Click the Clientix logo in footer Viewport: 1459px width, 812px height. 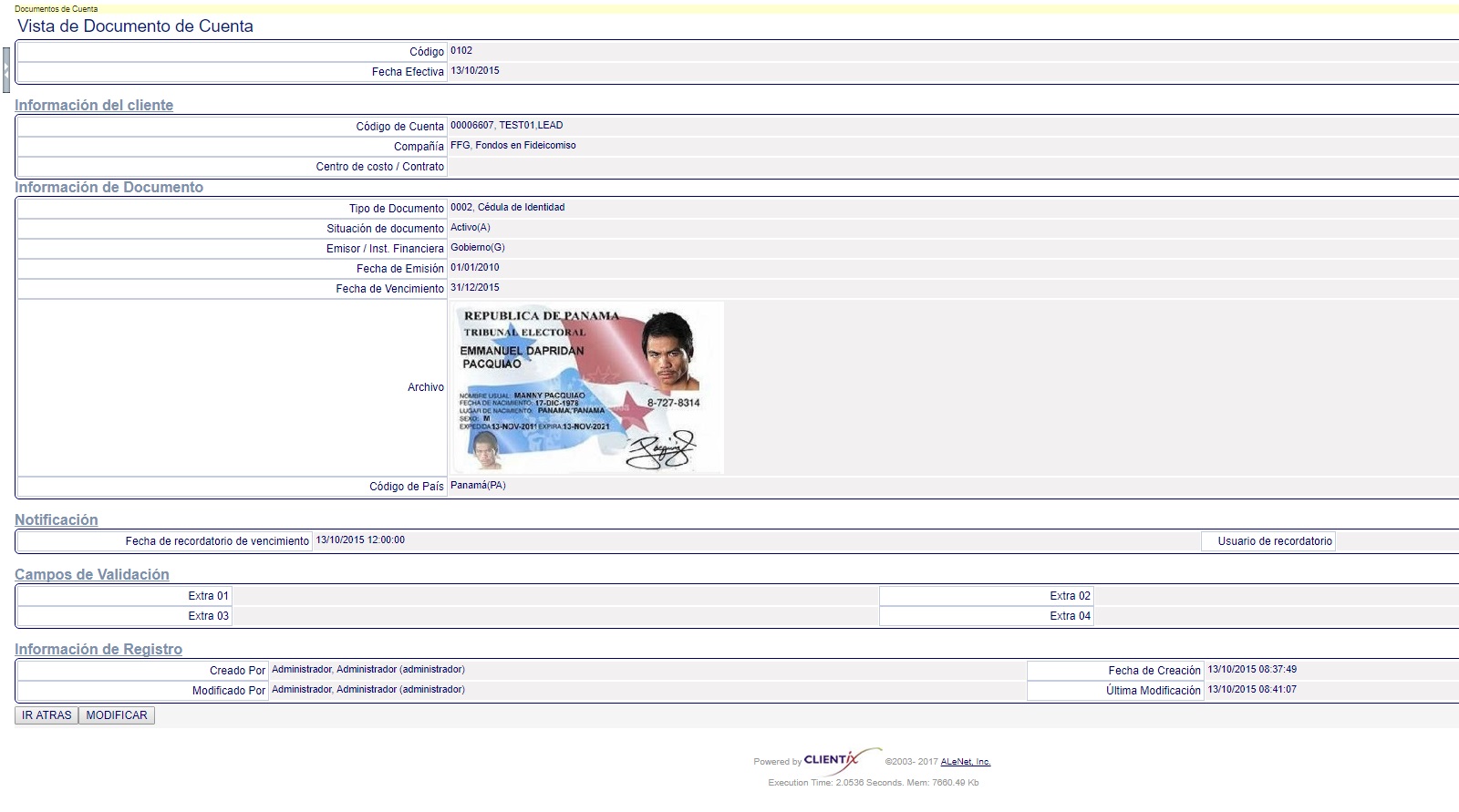coord(832,760)
